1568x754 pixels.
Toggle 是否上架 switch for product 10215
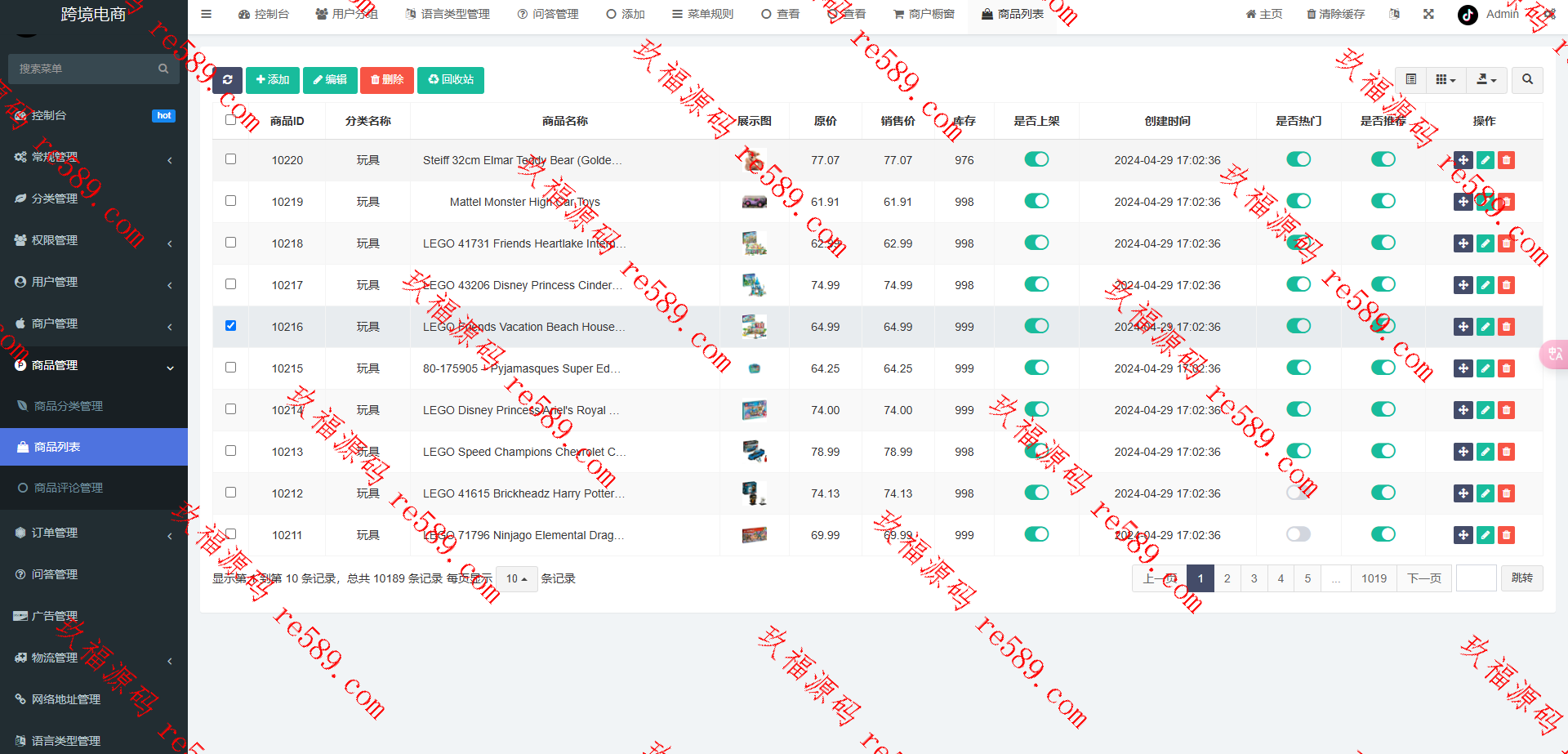[1036, 368]
